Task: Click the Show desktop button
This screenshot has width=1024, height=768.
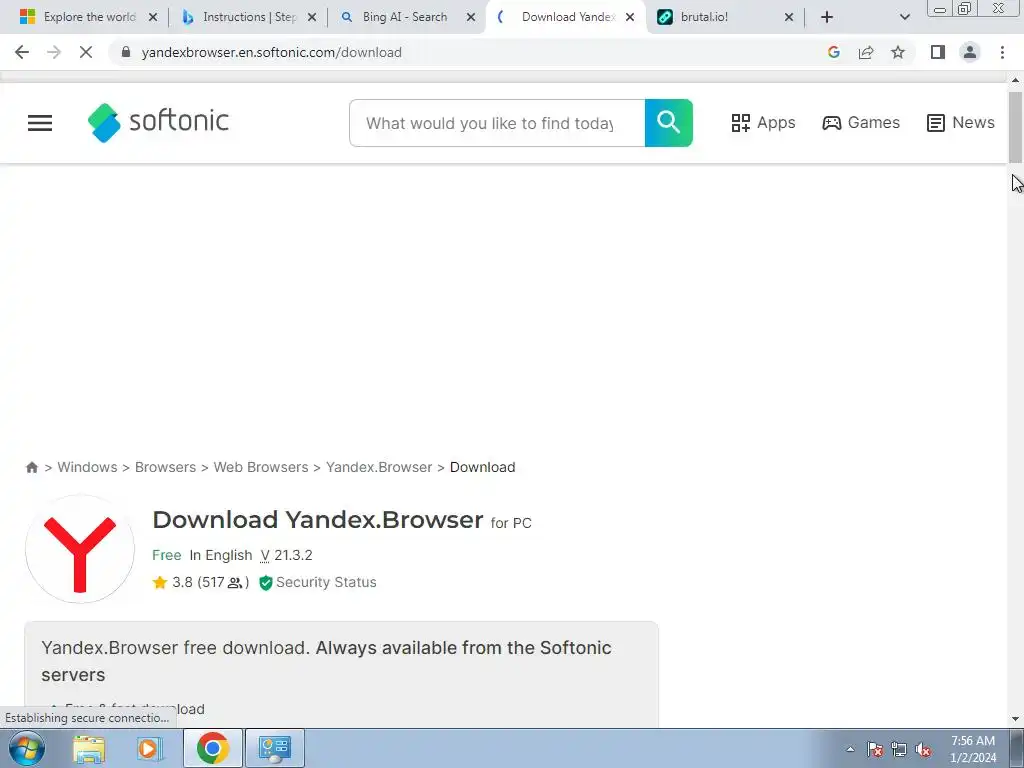Action: click(x=1017, y=748)
